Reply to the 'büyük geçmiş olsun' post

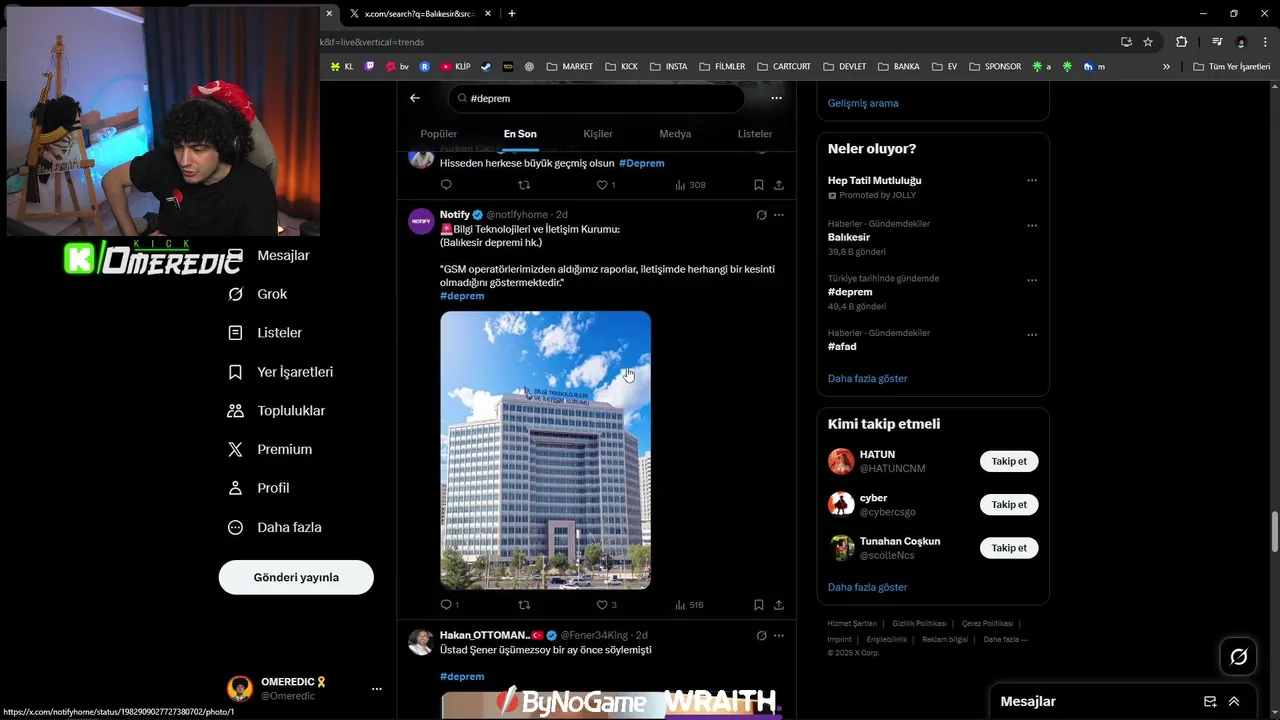click(446, 185)
